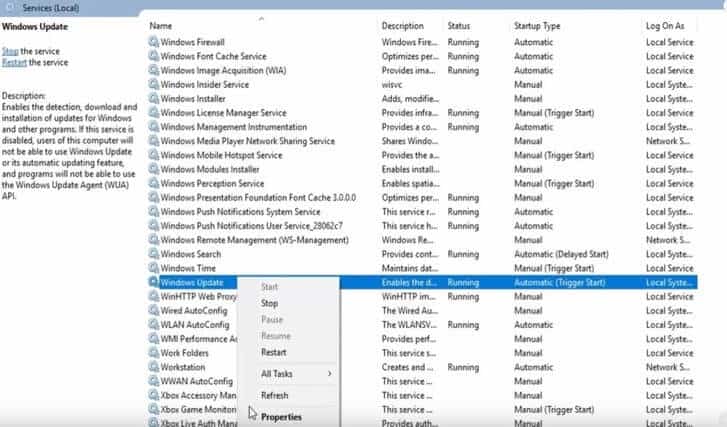Click the Wired AutoConfig service icon
Screen dimensions: 727x427
pyautogui.click(x=153, y=310)
